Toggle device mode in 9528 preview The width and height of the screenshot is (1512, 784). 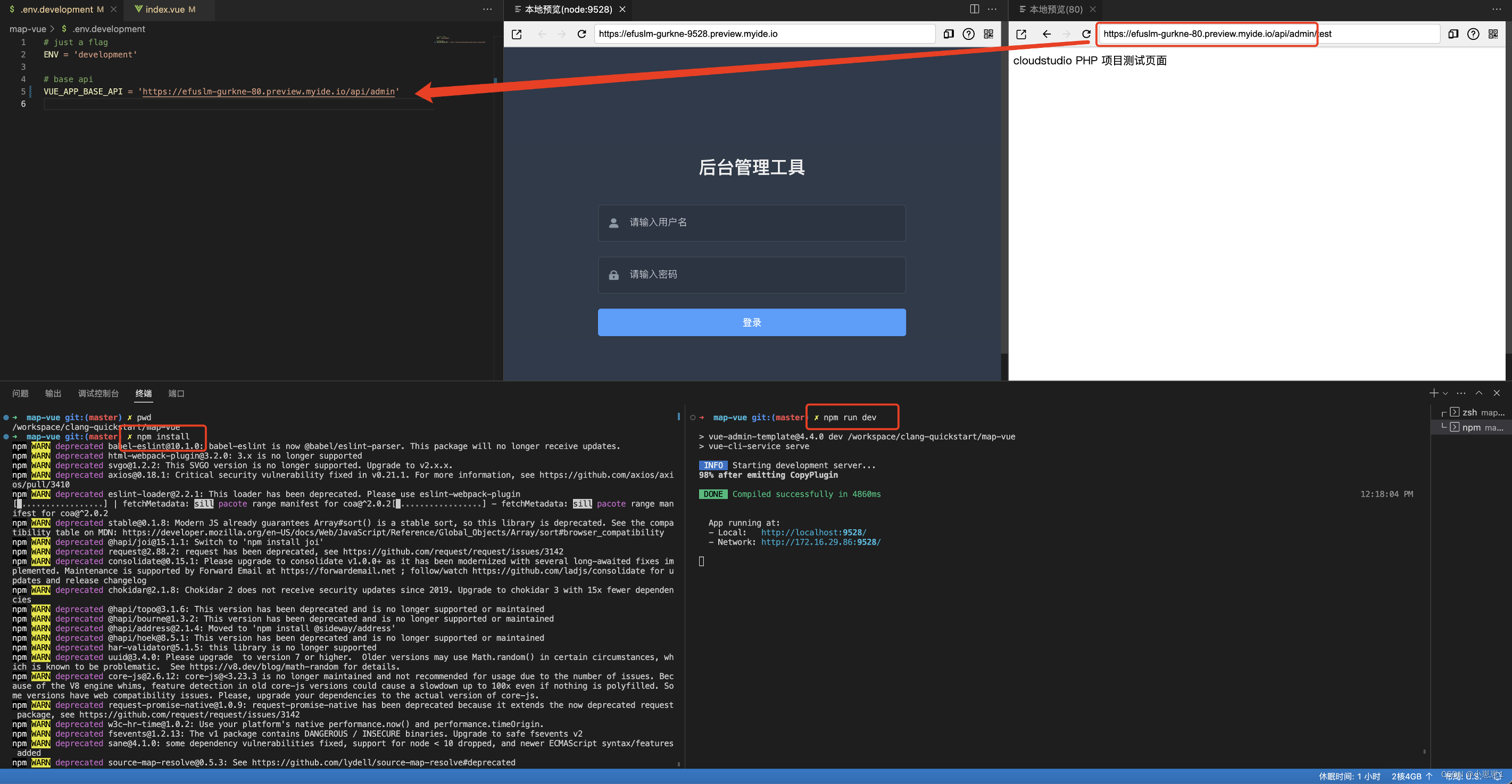click(x=949, y=34)
